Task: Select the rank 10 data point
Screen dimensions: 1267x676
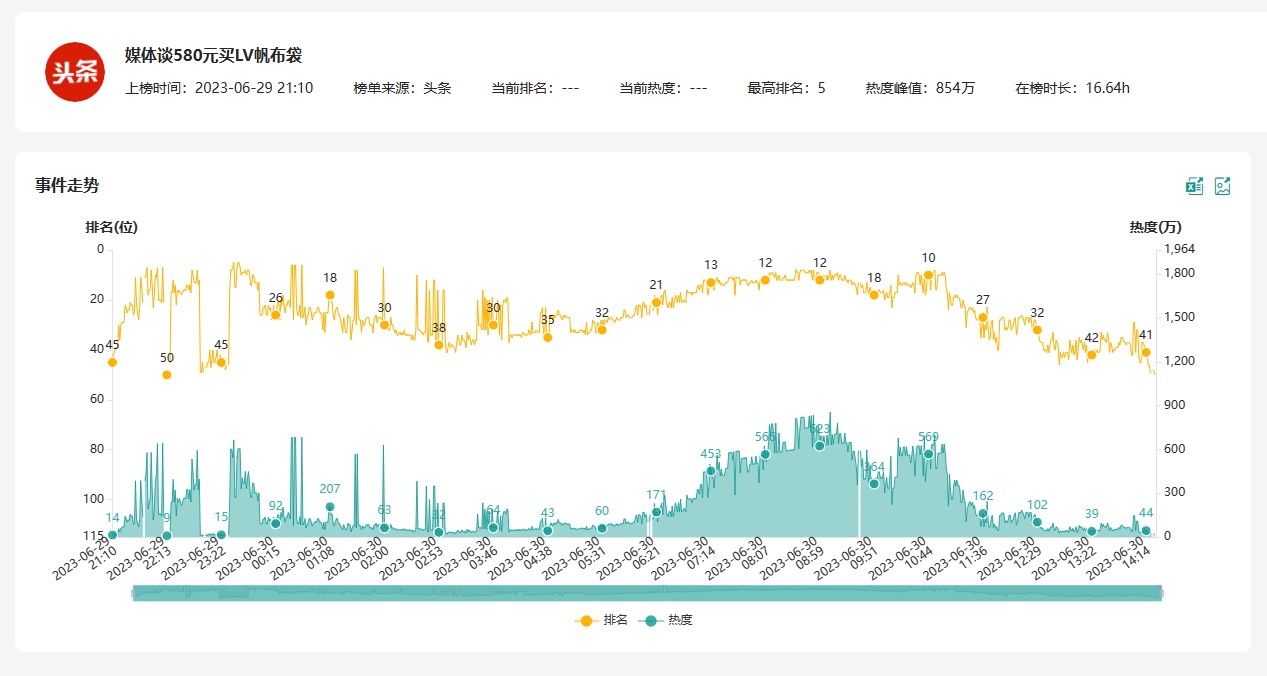Action: 928,275
